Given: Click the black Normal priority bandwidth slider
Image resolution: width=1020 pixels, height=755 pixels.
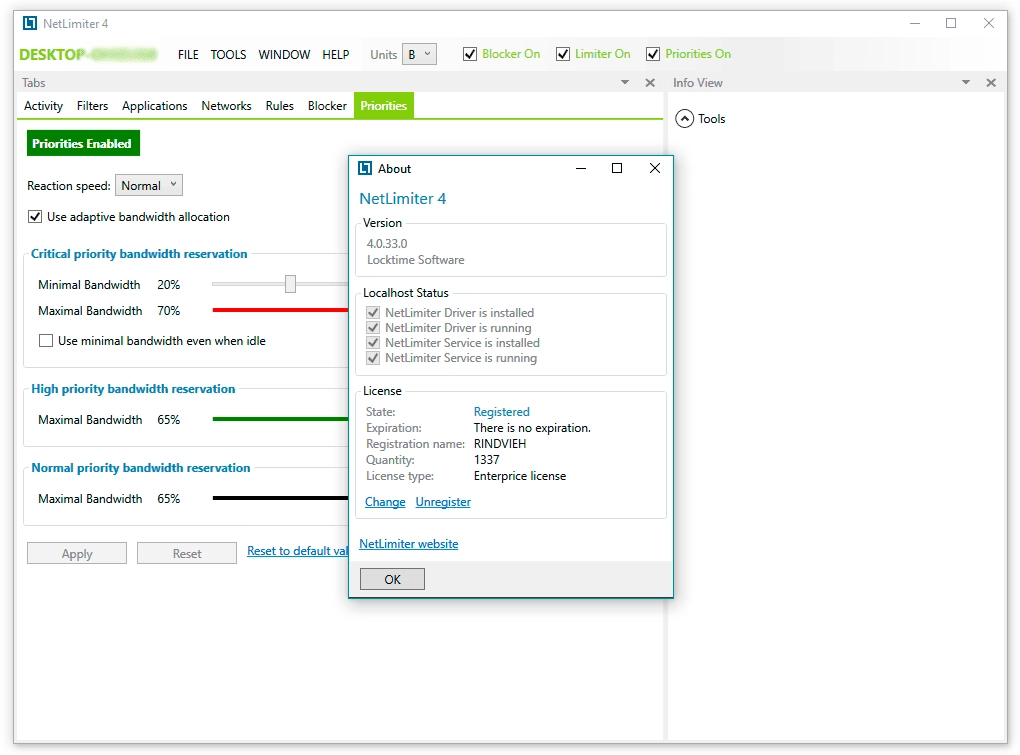Looking at the screenshot, I should pos(280,498).
